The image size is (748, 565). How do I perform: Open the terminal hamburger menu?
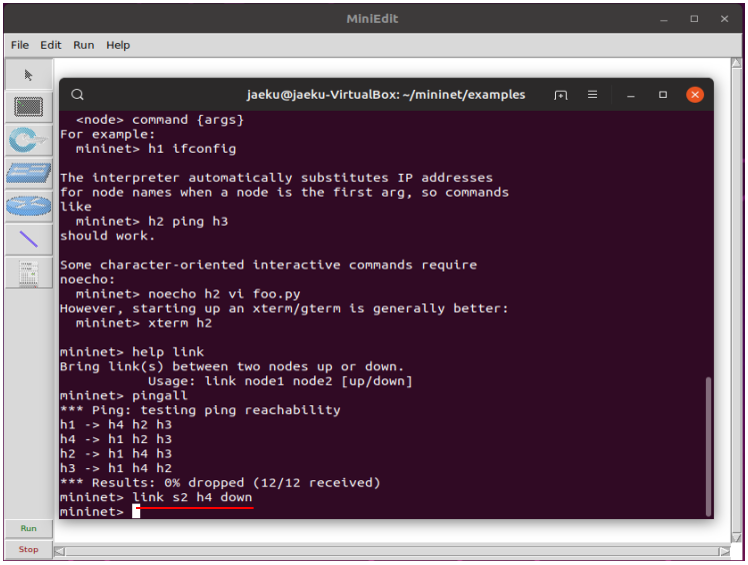click(x=592, y=94)
